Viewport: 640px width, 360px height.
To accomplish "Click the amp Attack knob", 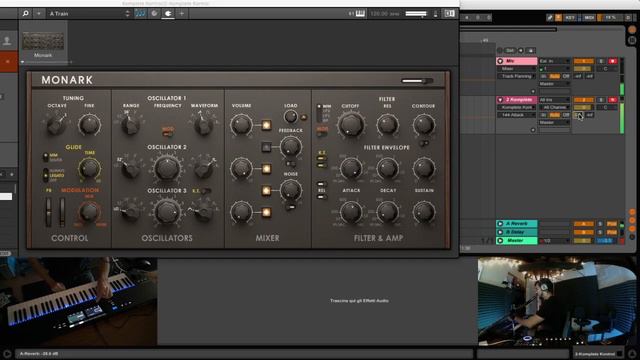I will [351, 212].
